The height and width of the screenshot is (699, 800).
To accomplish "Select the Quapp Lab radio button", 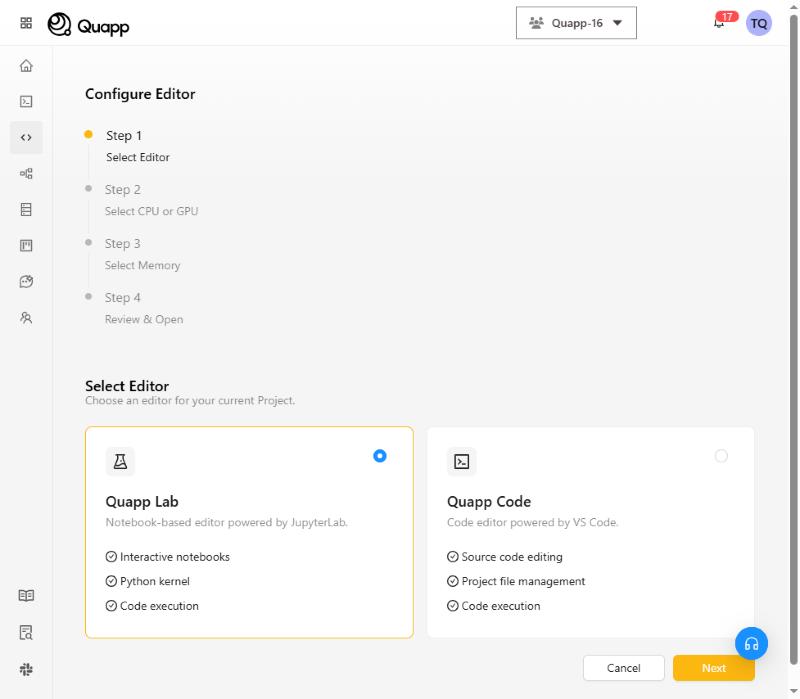I will click(380, 456).
